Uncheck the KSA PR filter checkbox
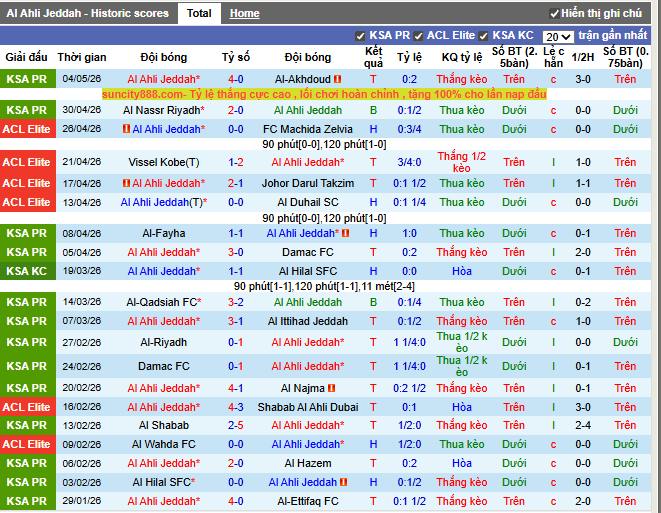This screenshot has height=513, width=661. click(x=360, y=36)
